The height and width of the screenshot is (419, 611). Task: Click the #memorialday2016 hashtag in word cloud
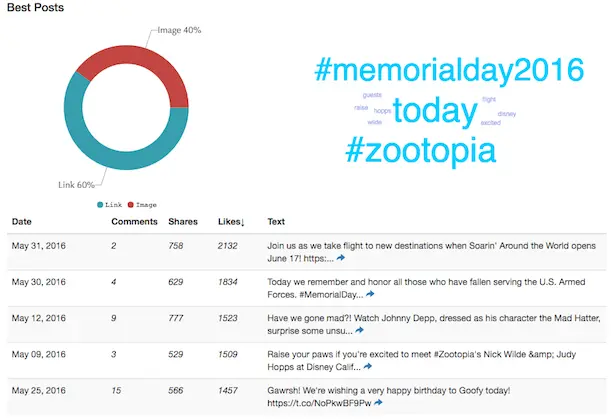tap(447, 71)
